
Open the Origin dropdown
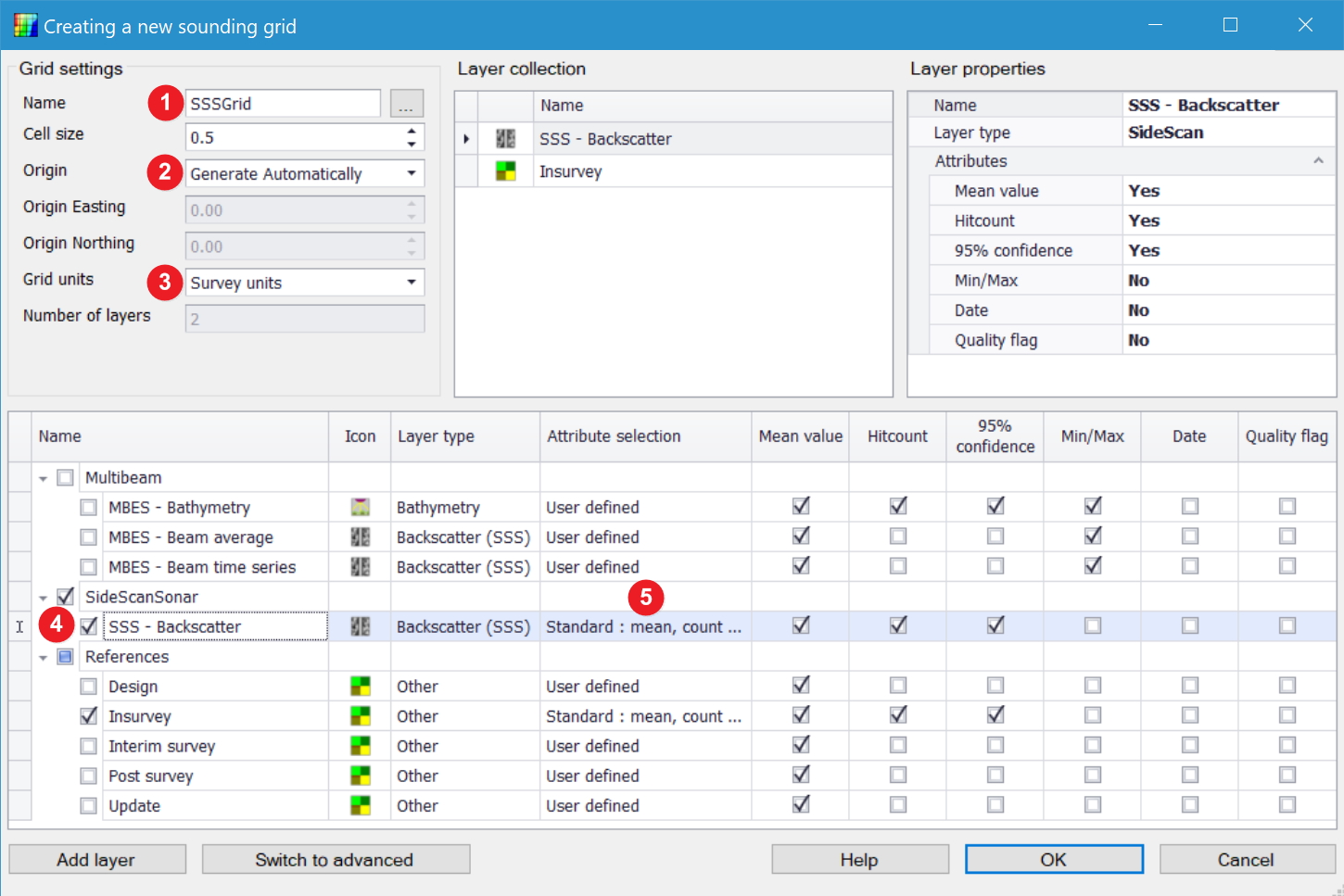pyautogui.click(x=411, y=173)
